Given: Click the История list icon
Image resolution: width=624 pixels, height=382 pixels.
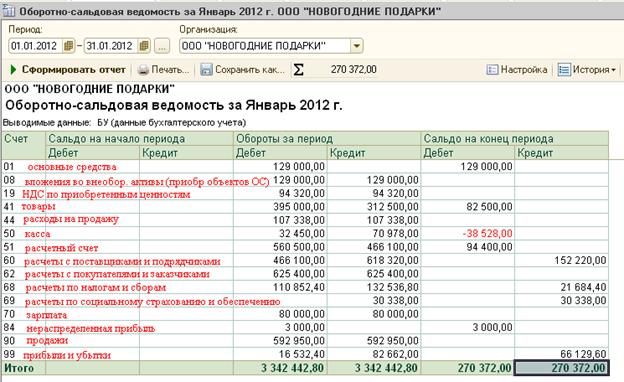Looking at the screenshot, I should tap(564, 70).
